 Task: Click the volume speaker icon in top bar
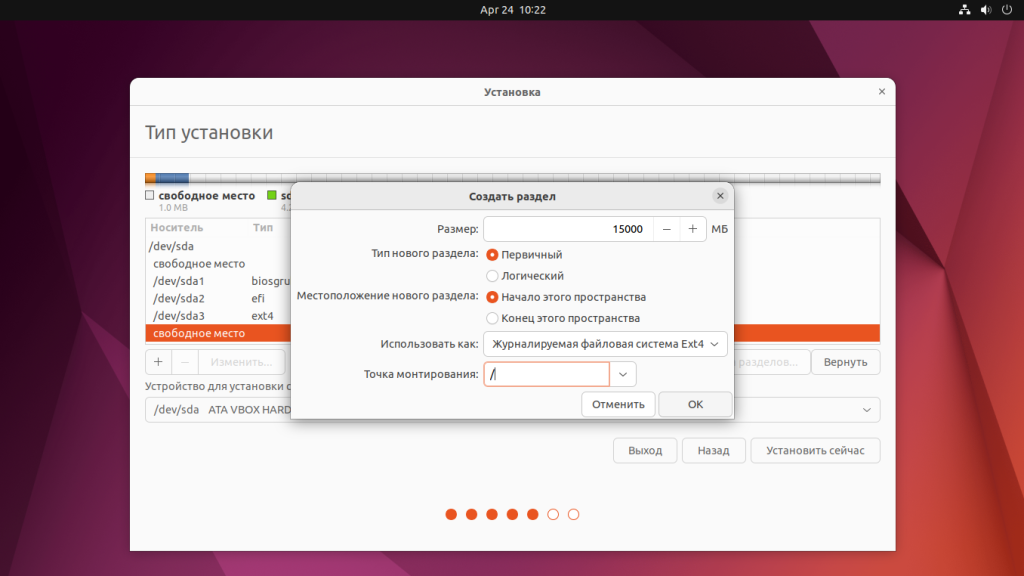coord(985,10)
